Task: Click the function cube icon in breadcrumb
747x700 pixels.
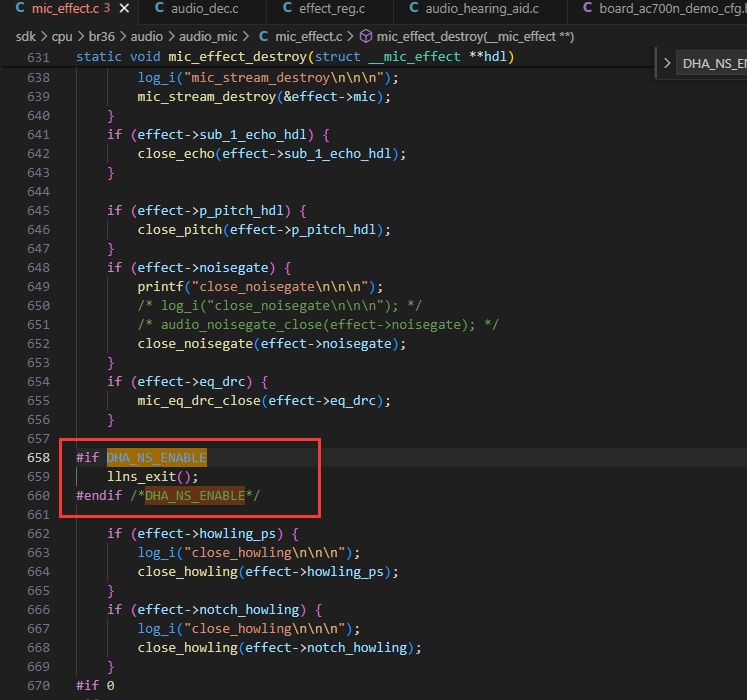Action: tap(365, 37)
